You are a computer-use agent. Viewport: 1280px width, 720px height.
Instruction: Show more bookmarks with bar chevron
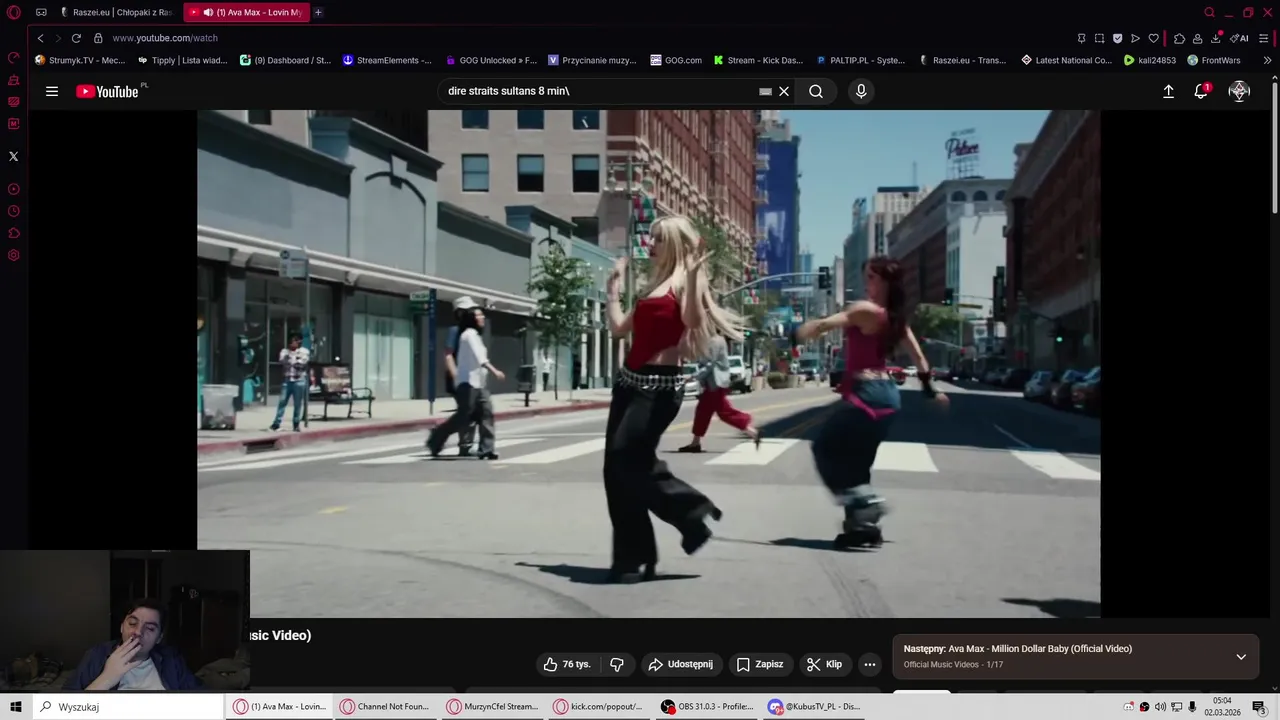tap(1267, 60)
